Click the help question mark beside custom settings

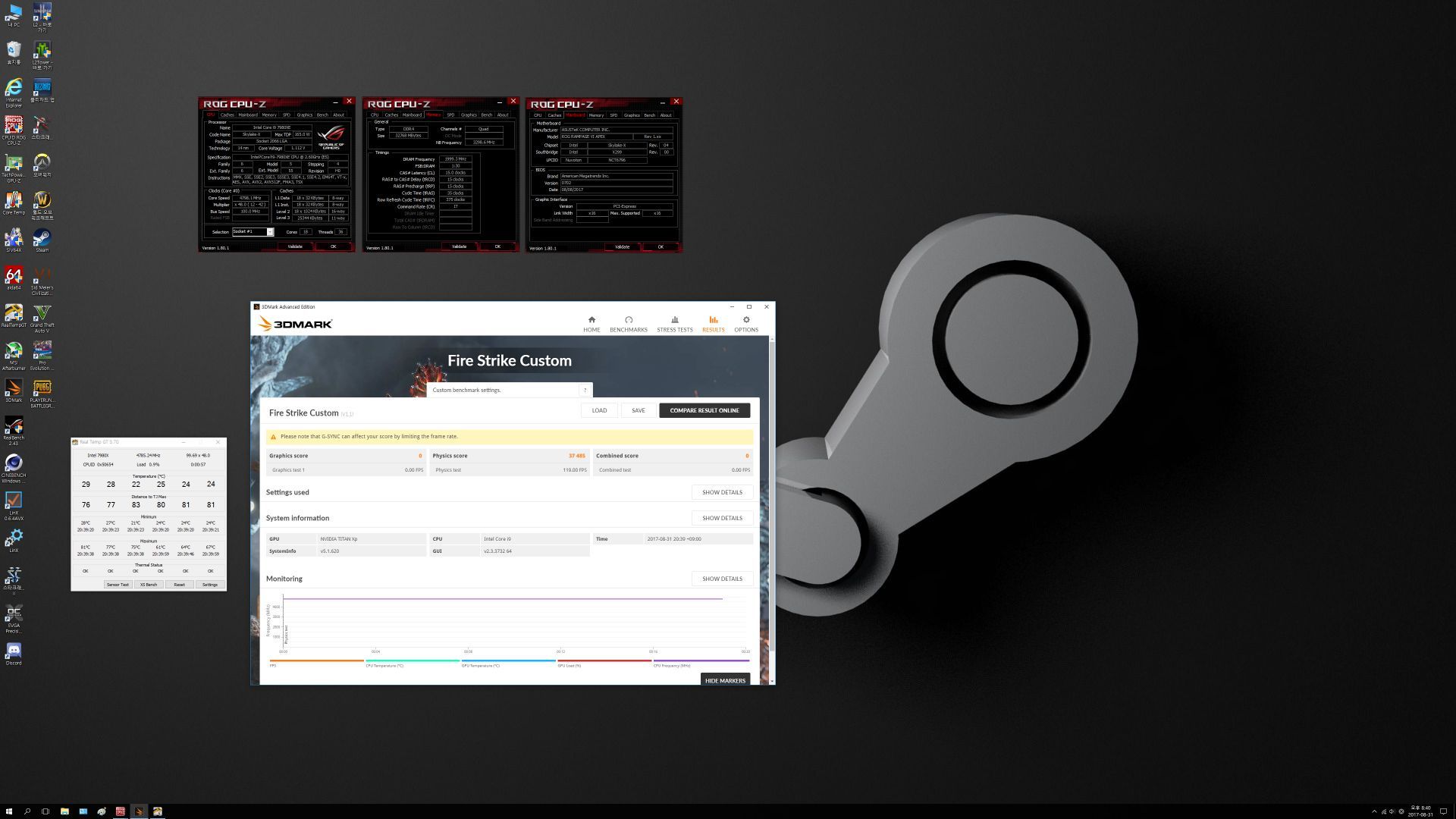585,390
